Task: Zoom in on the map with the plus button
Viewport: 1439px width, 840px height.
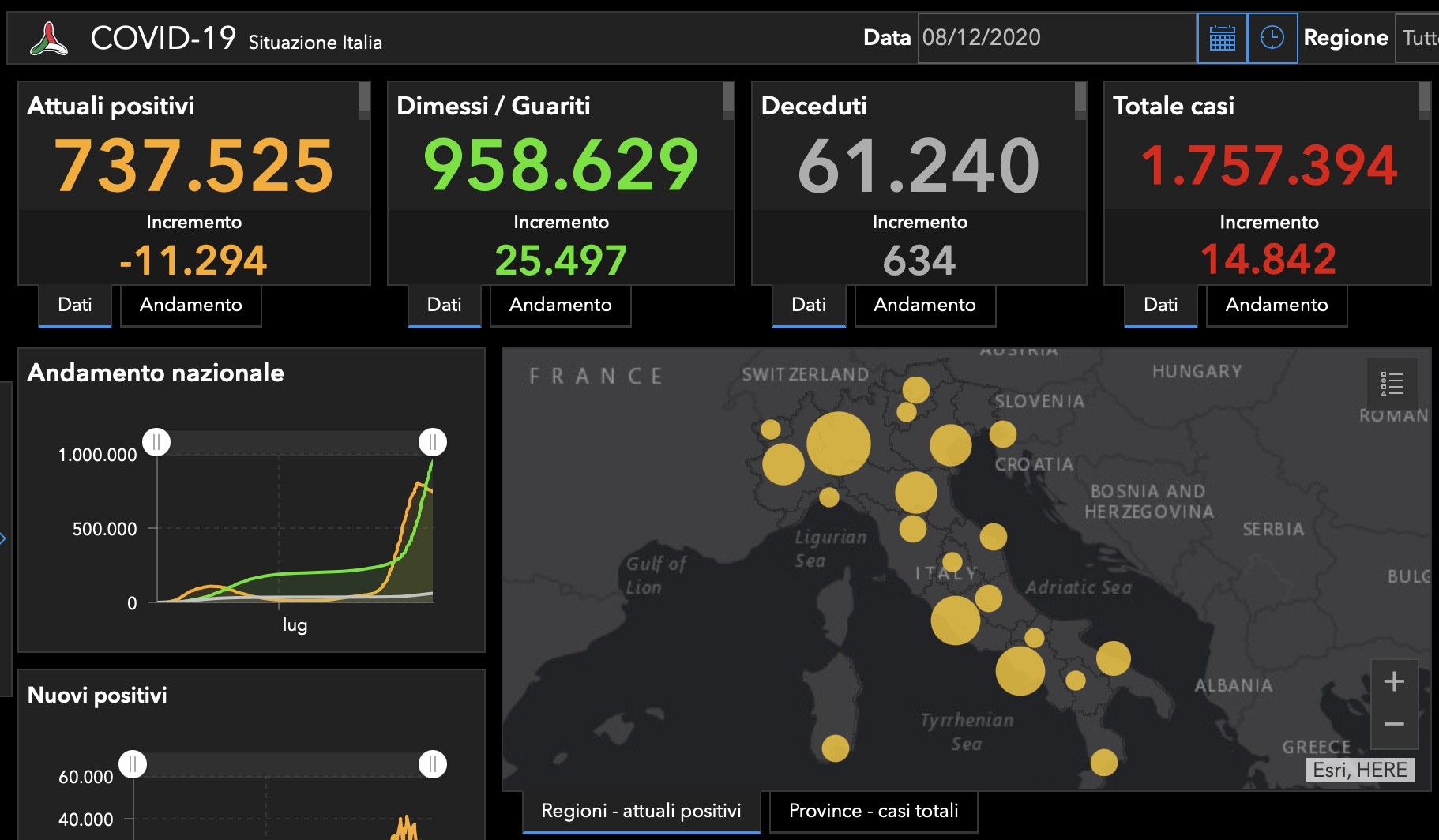Action: tap(1394, 681)
